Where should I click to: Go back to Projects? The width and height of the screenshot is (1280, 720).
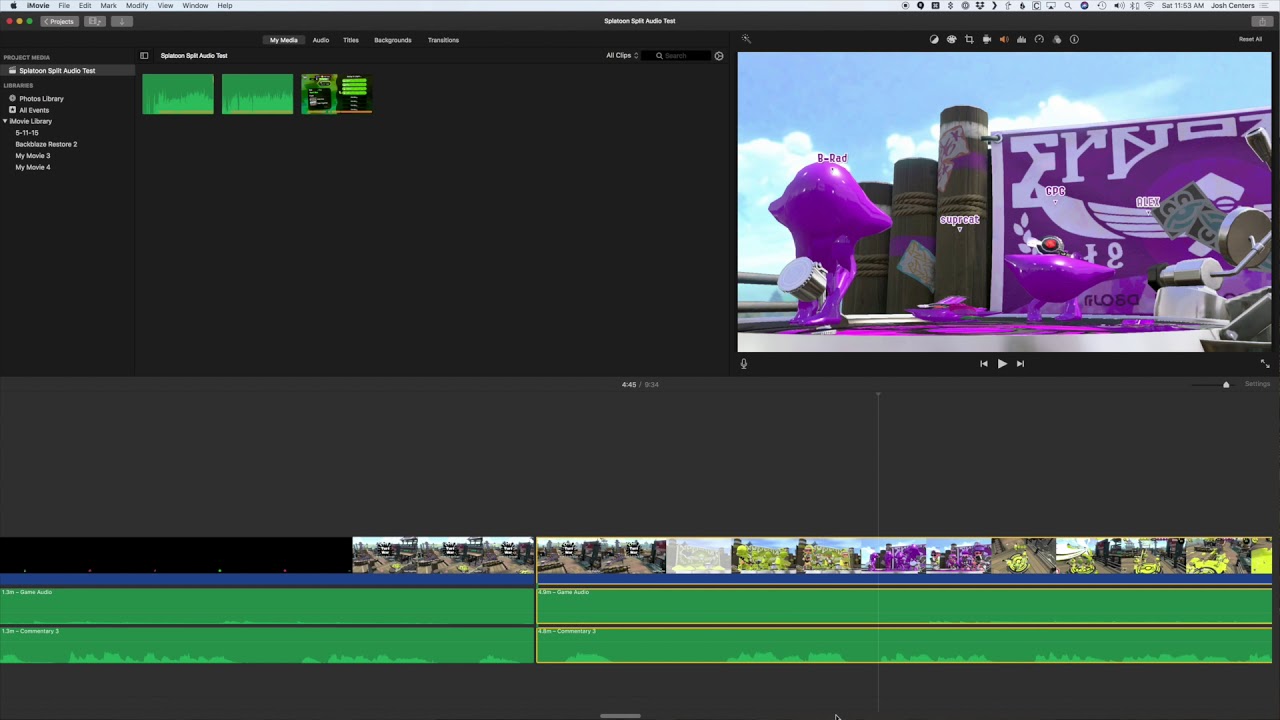click(x=59, y=21)
